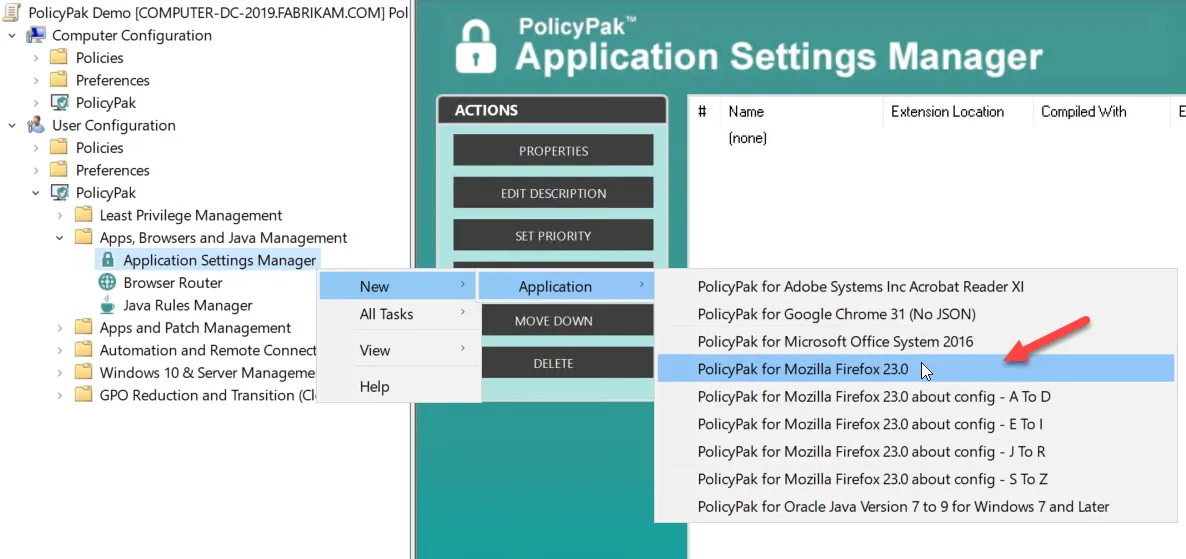This screenshot has height=559, width=1186.
Task: Select PolicyPak for Oracle Java Version 7 to 9
Action: click(x=915, y=506)
